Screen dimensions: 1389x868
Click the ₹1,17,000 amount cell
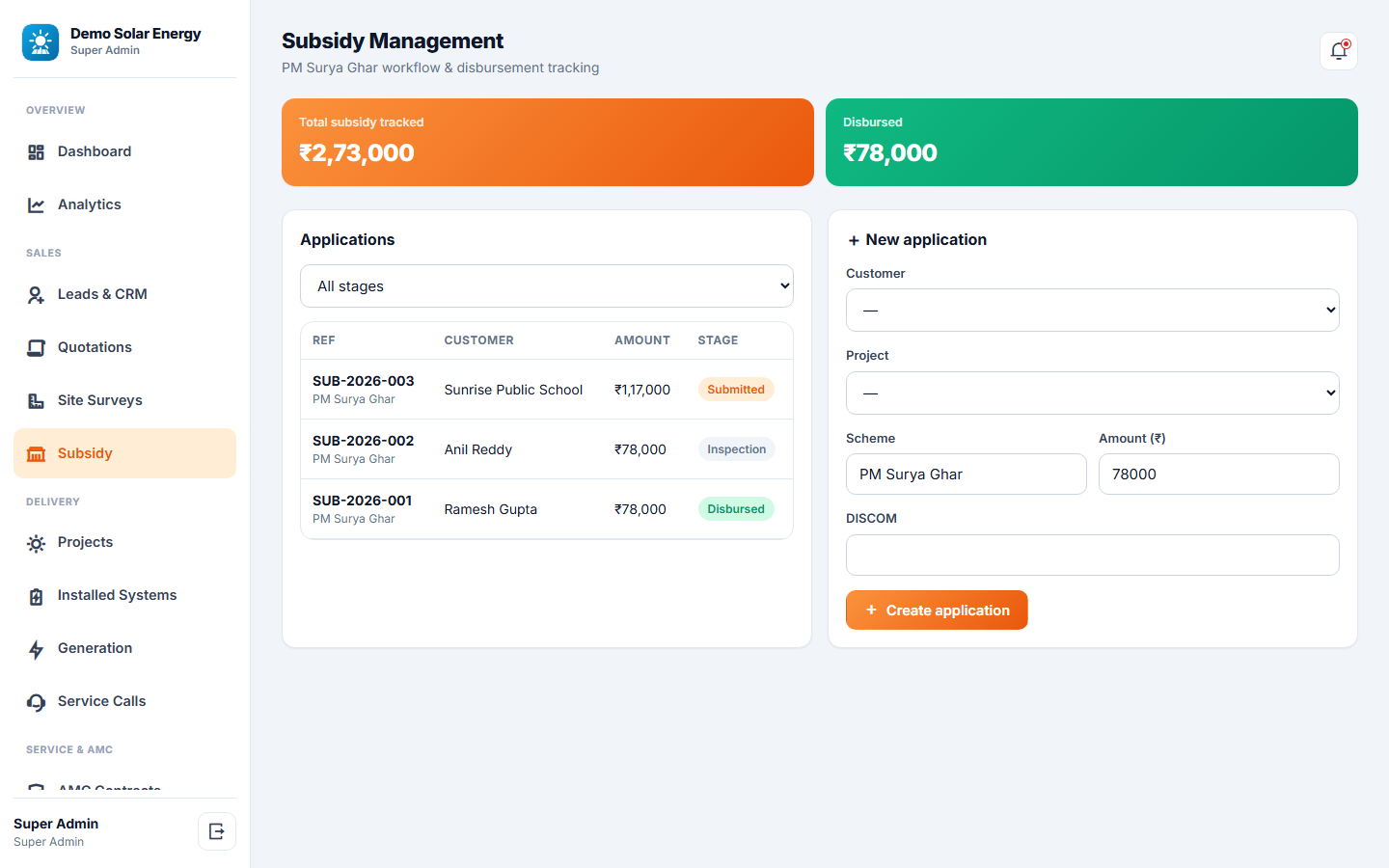point(642,390)
